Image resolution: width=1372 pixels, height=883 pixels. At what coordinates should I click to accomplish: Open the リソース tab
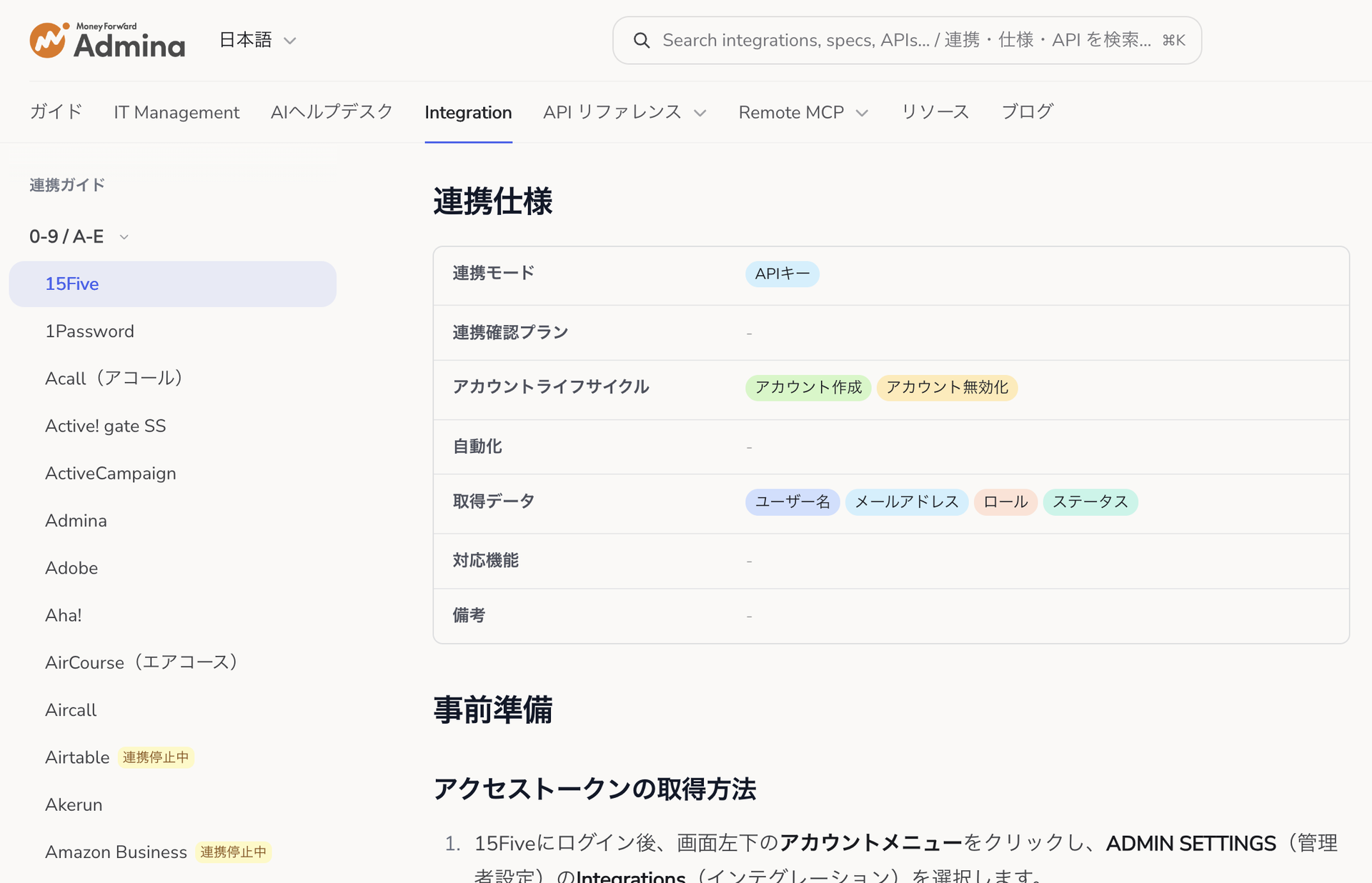(x=935, y=112)
